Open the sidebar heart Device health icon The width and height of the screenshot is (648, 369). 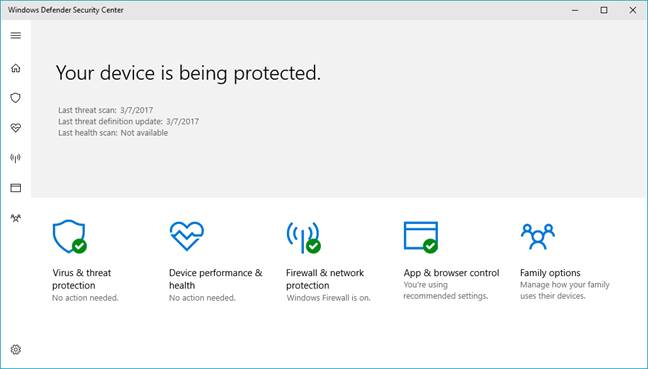(16, 128)
